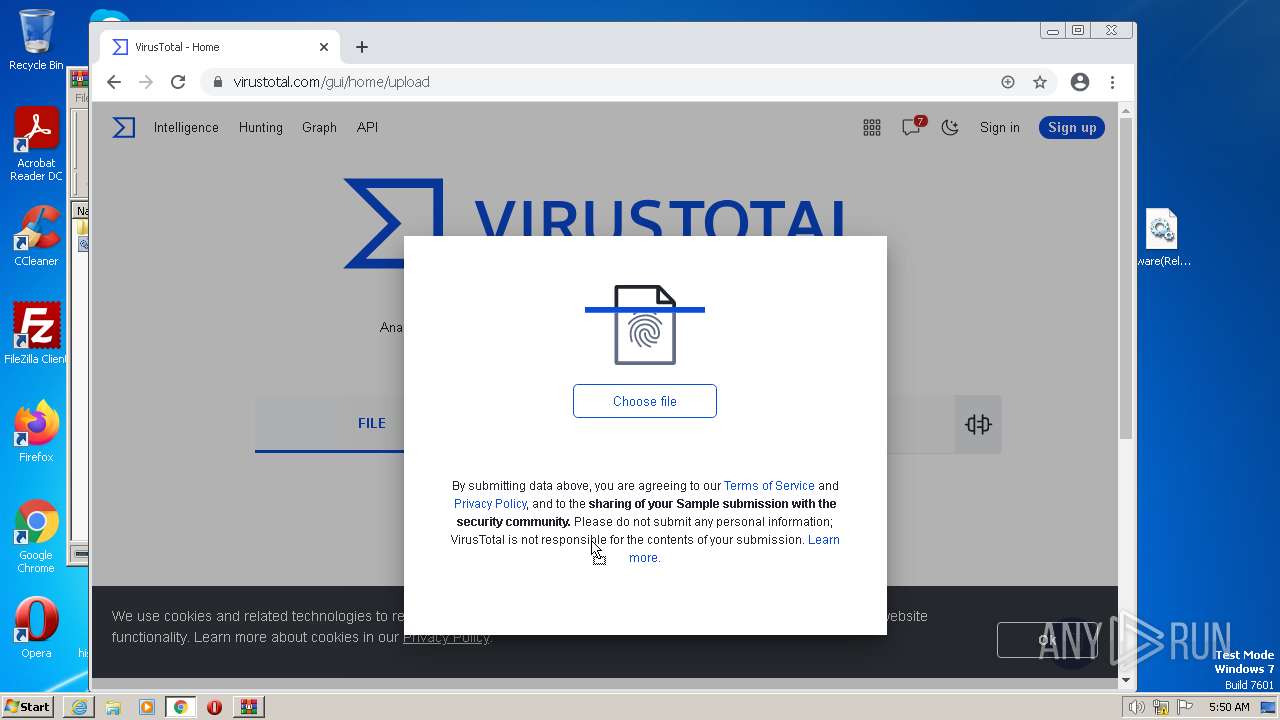1280x720 pixels.
Task: Click the page vertical scrollbar thumb
Action: coord(1126,278)
